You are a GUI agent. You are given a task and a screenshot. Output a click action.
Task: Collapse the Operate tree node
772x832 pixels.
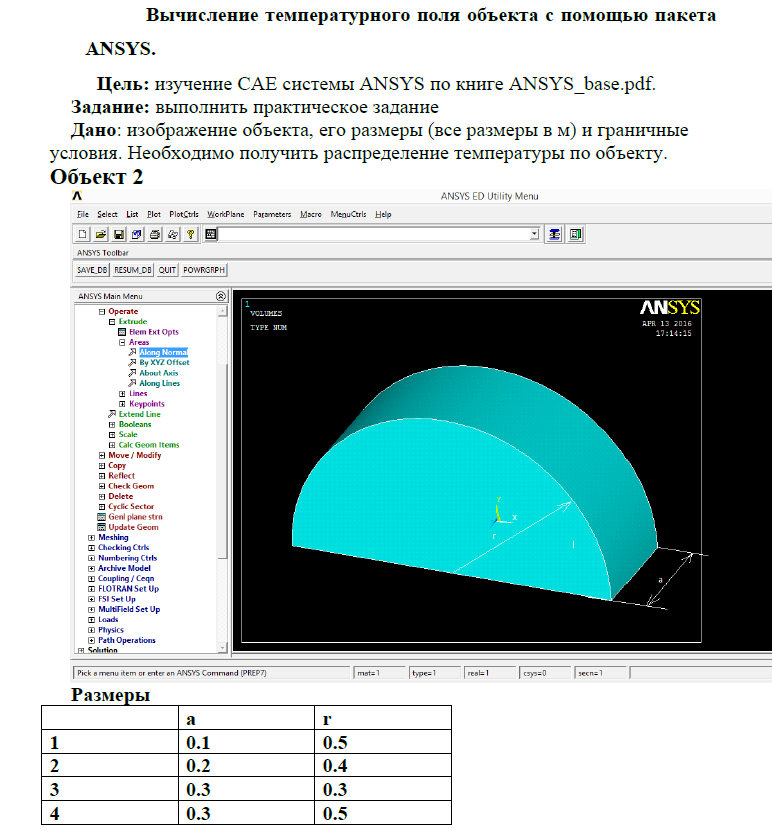[102, 311]
